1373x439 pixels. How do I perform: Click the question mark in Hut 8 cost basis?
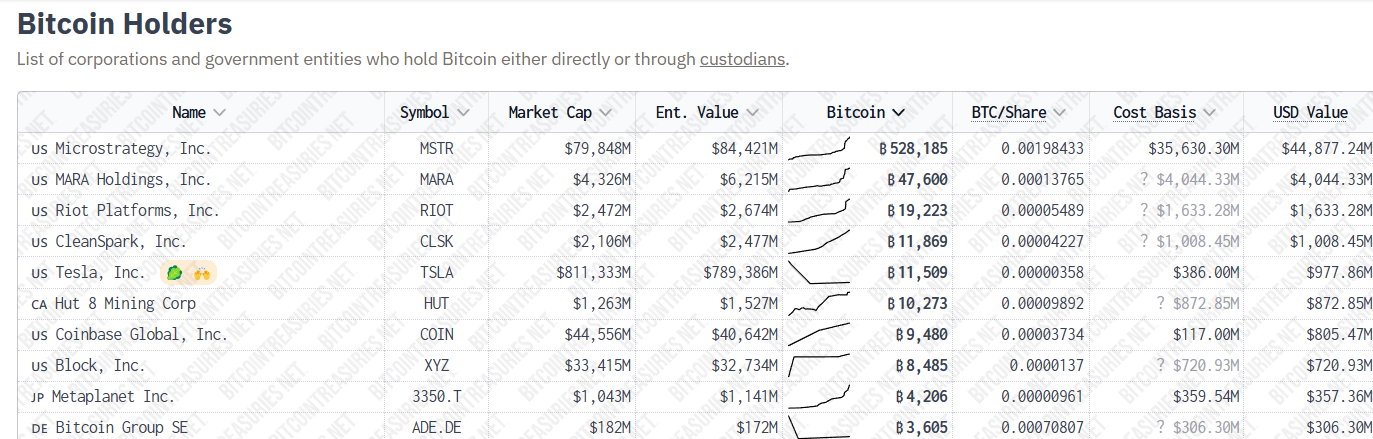pyautogui.click(x=1160, y=303)
